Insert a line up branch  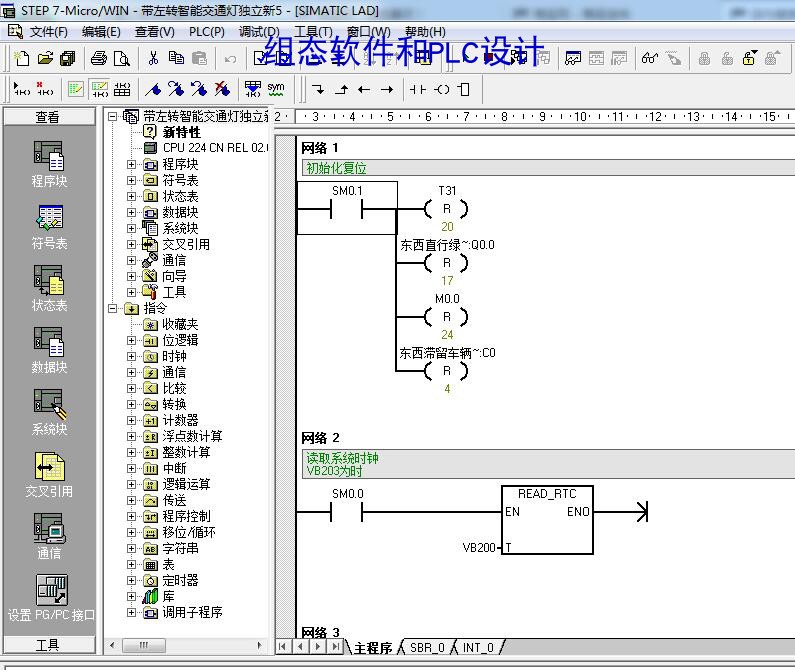coord(342,90)
